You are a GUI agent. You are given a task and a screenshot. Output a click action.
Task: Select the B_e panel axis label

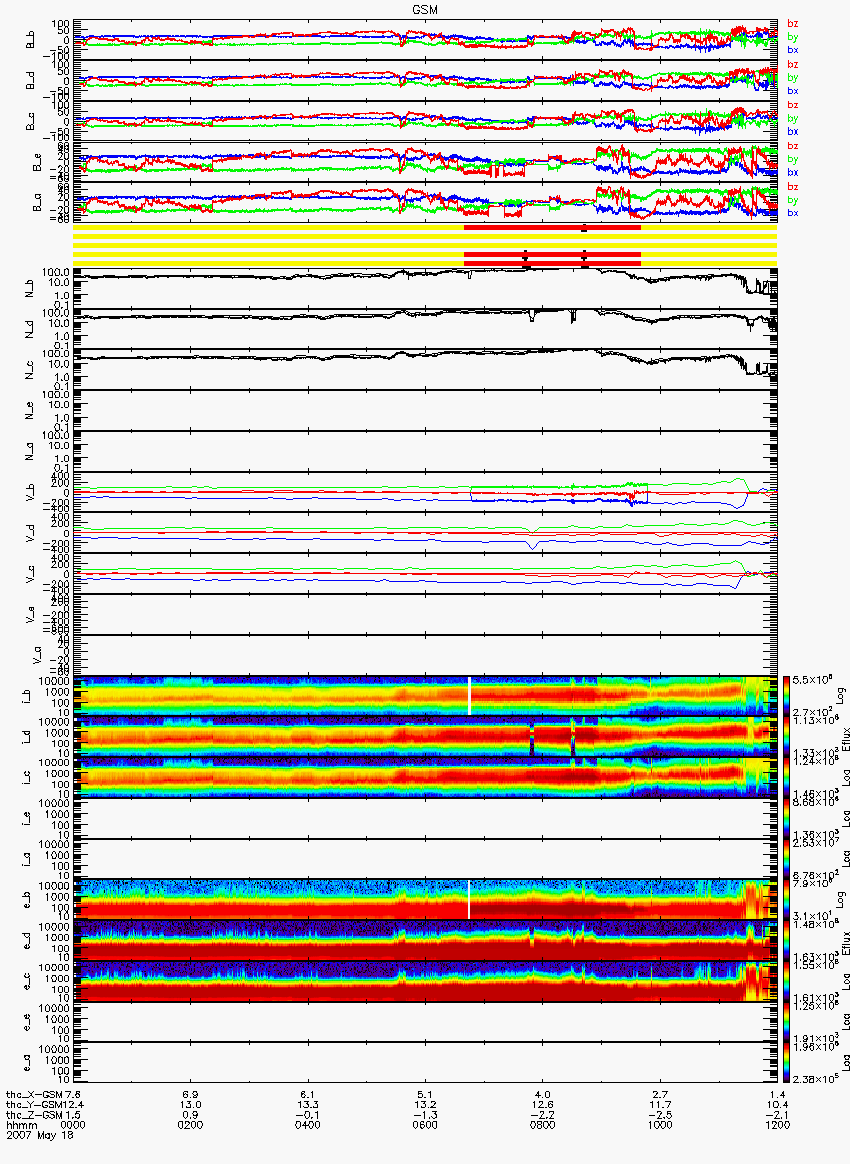click(x=36, y=163)
